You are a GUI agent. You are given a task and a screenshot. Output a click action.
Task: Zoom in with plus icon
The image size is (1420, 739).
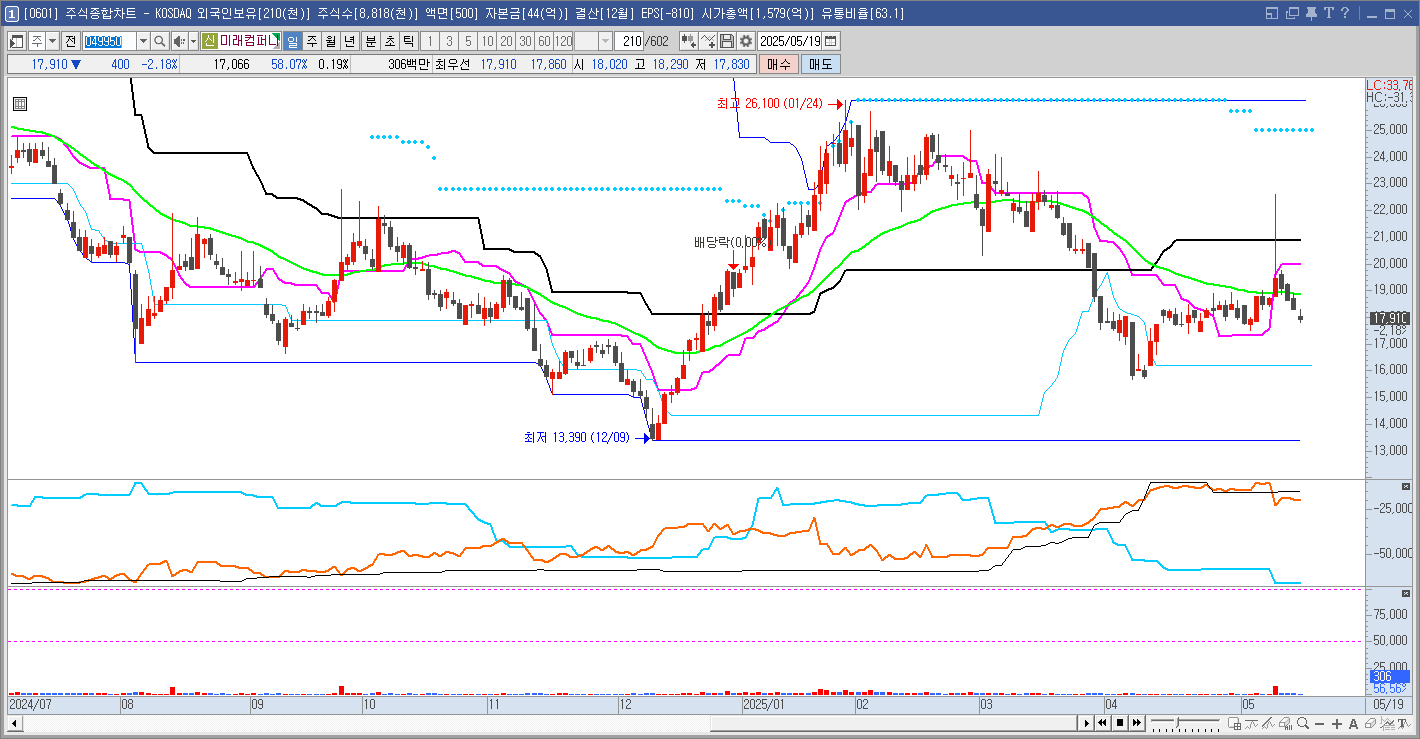pos(1337,723)
